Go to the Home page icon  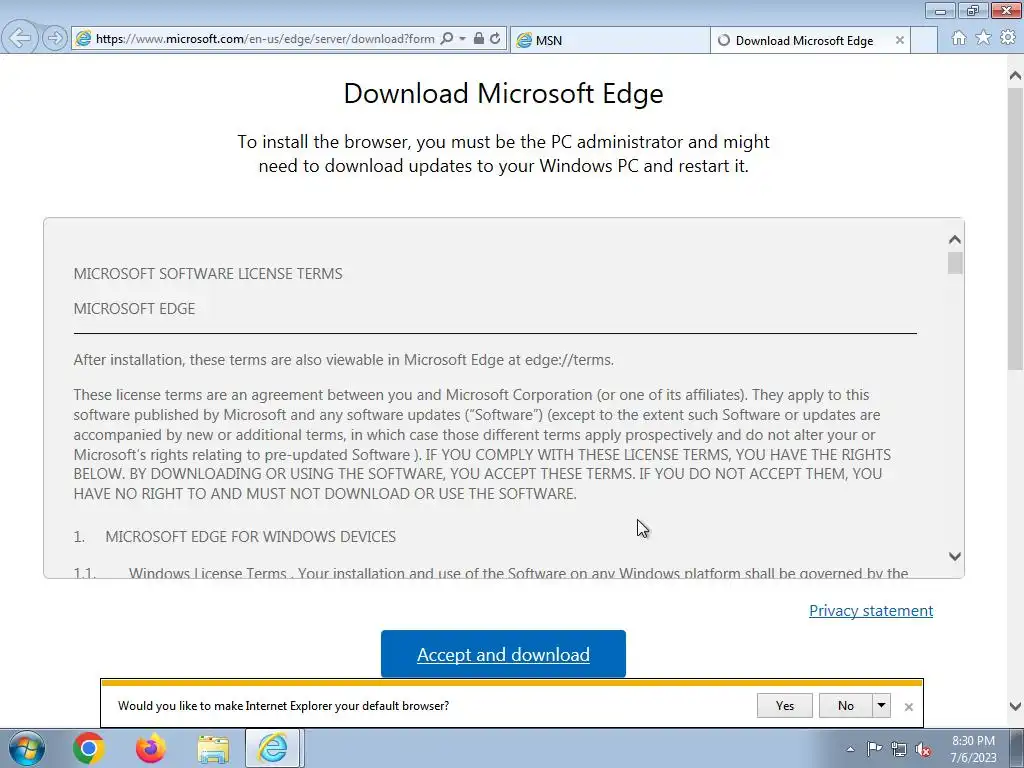pos(959,38)
